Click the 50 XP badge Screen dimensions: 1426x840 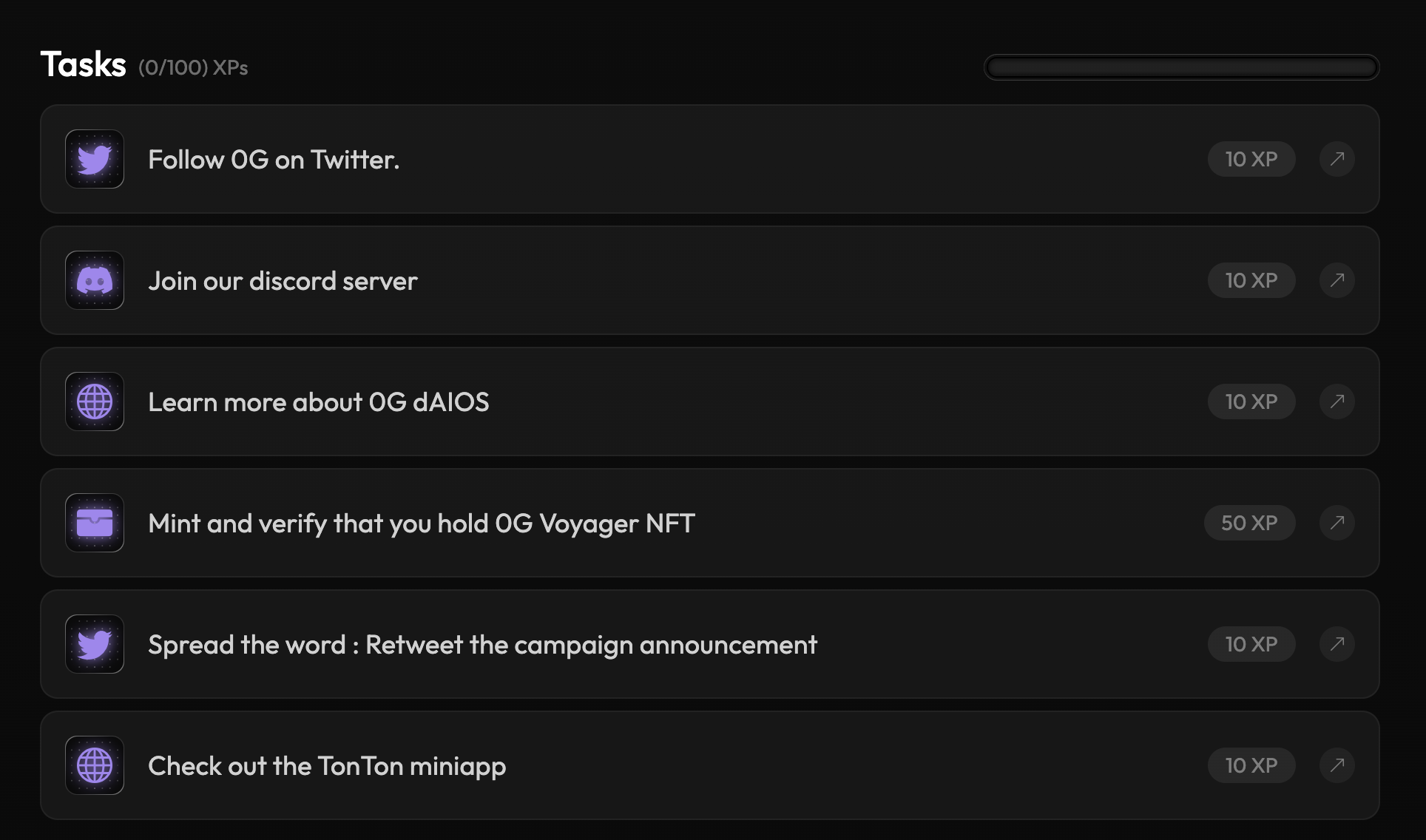(x=1249, y=523)
